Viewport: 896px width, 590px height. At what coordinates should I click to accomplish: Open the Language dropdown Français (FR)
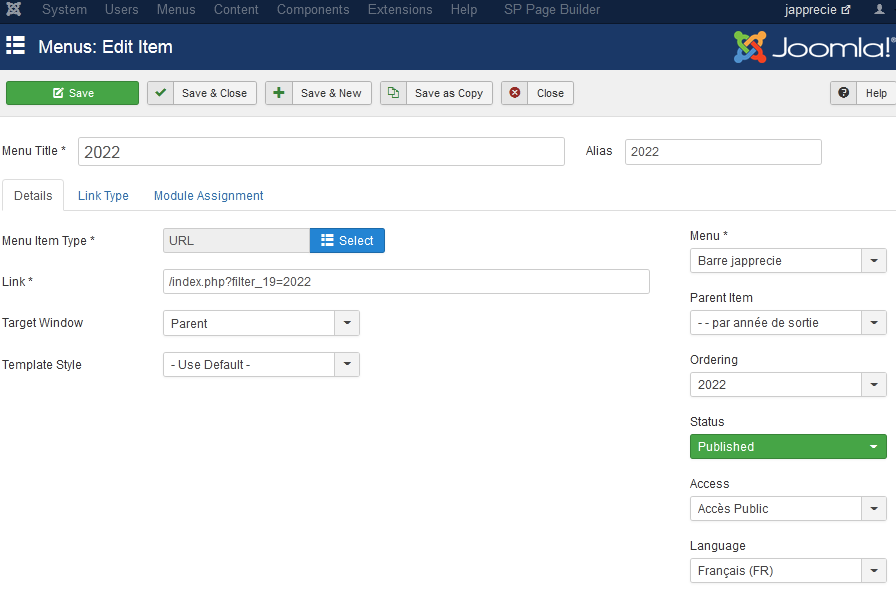[788, 571]
